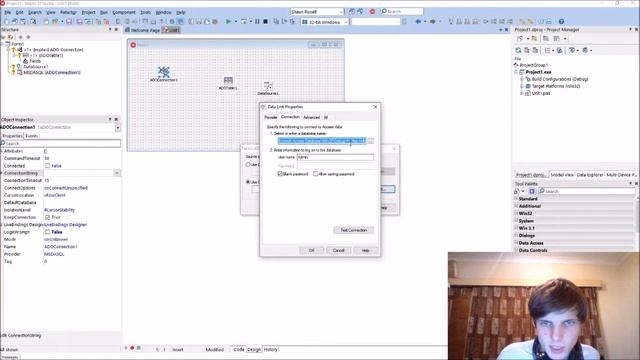The image size is (640, 360).
Task: Open the Refactor menu
Action: coord(68,12)
